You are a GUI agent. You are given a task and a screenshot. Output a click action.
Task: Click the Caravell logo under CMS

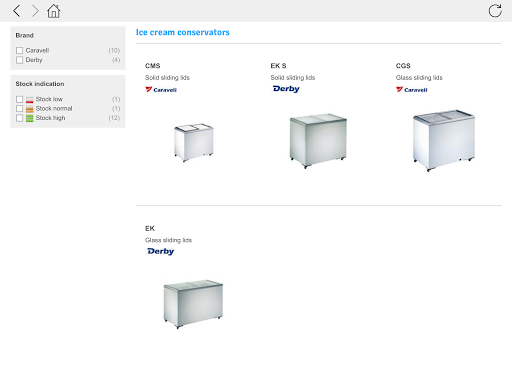161,90
